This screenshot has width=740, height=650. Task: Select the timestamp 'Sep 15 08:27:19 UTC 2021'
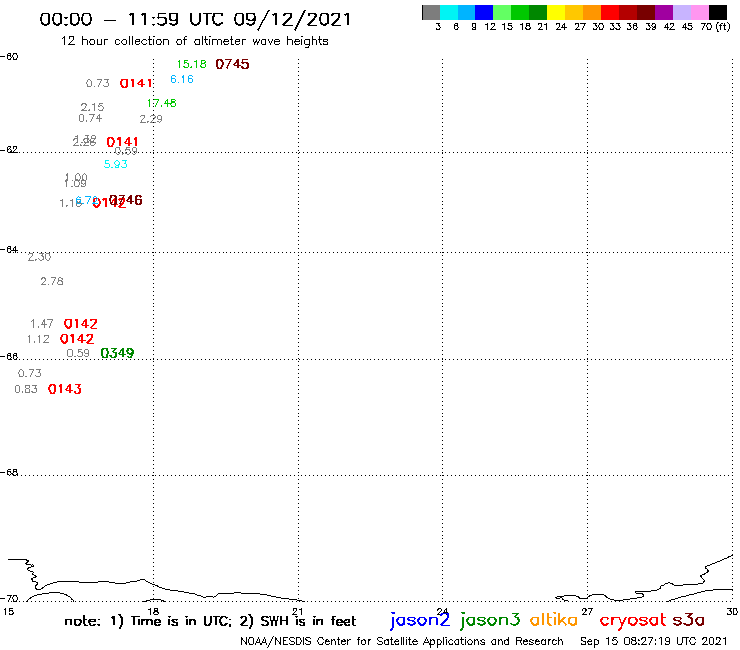[x=654, y=642]
